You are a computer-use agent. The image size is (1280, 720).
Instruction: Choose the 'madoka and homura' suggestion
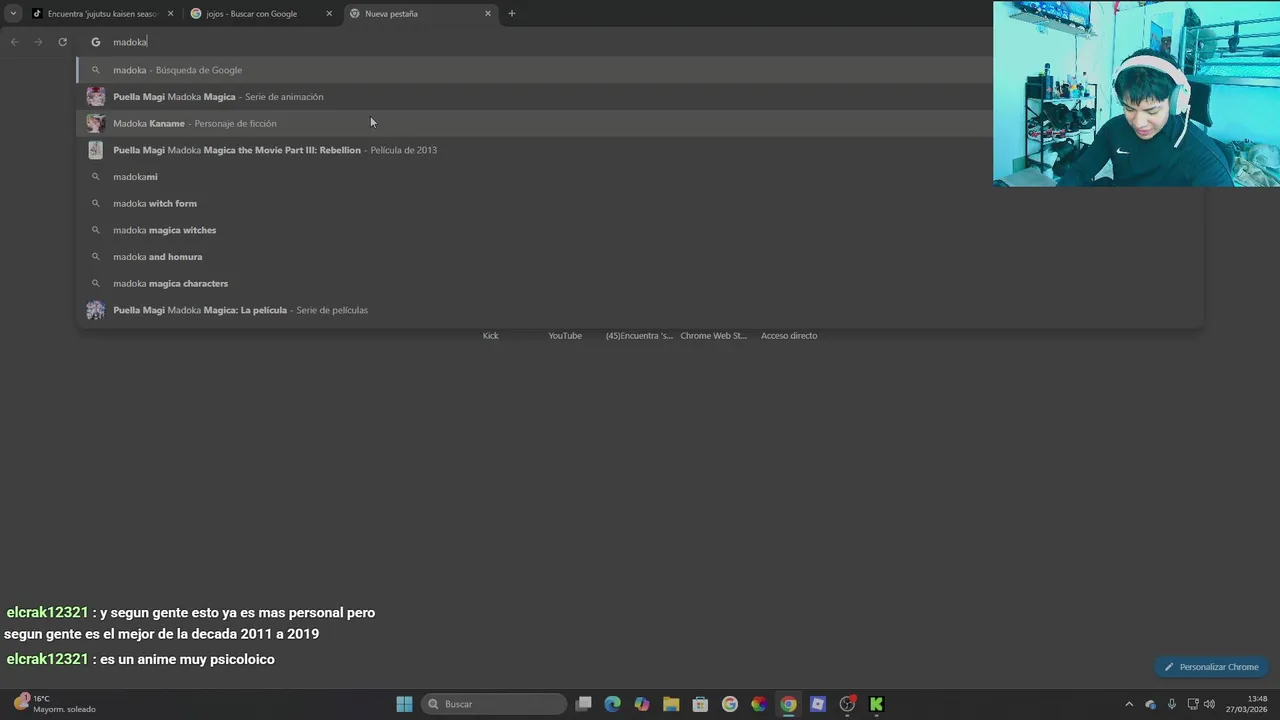point(640,257)
